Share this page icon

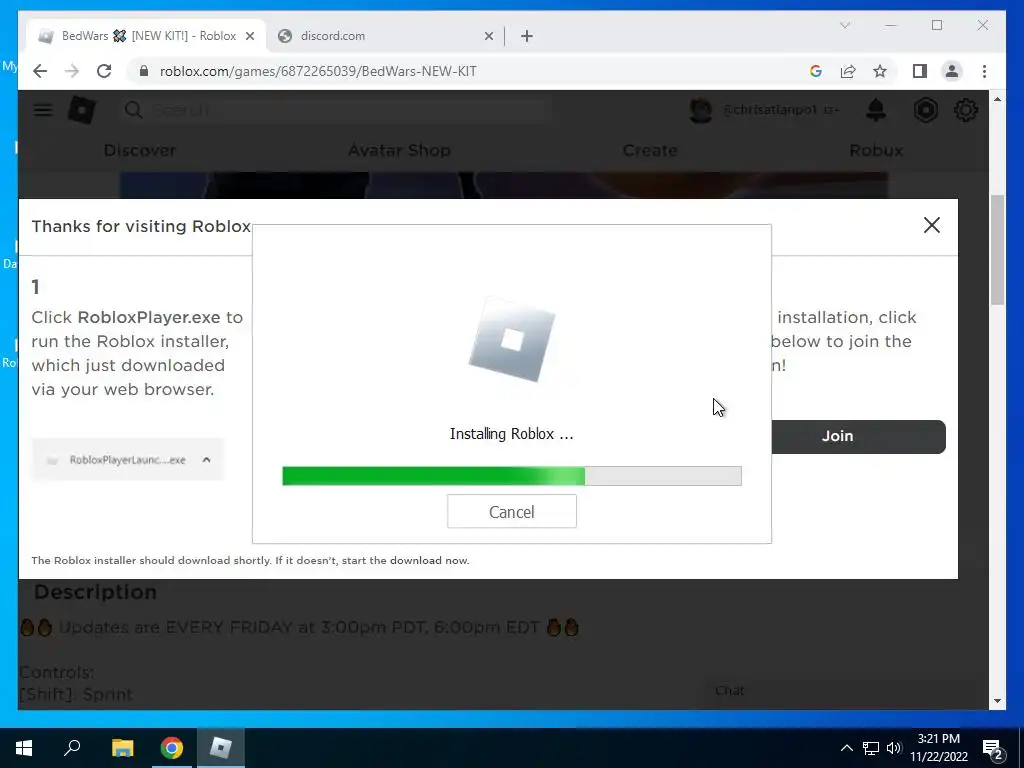click(x=848, y=71)
